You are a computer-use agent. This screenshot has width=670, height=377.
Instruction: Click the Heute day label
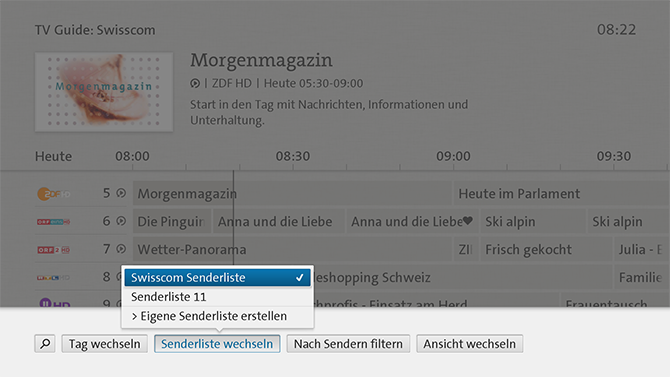tap(53, 156)
